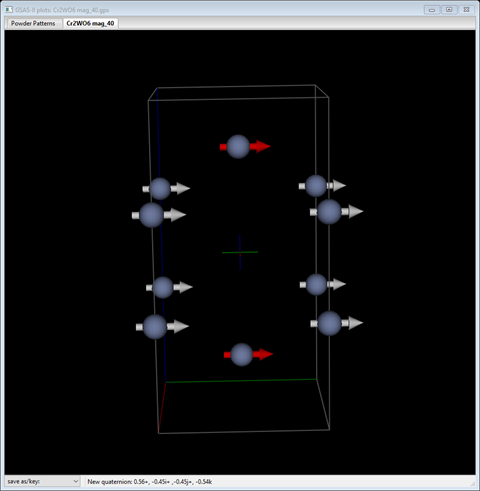Select the larger front atom at upper right
The width and height of the screenshot is (480, 491).
[x=329, y=212]
